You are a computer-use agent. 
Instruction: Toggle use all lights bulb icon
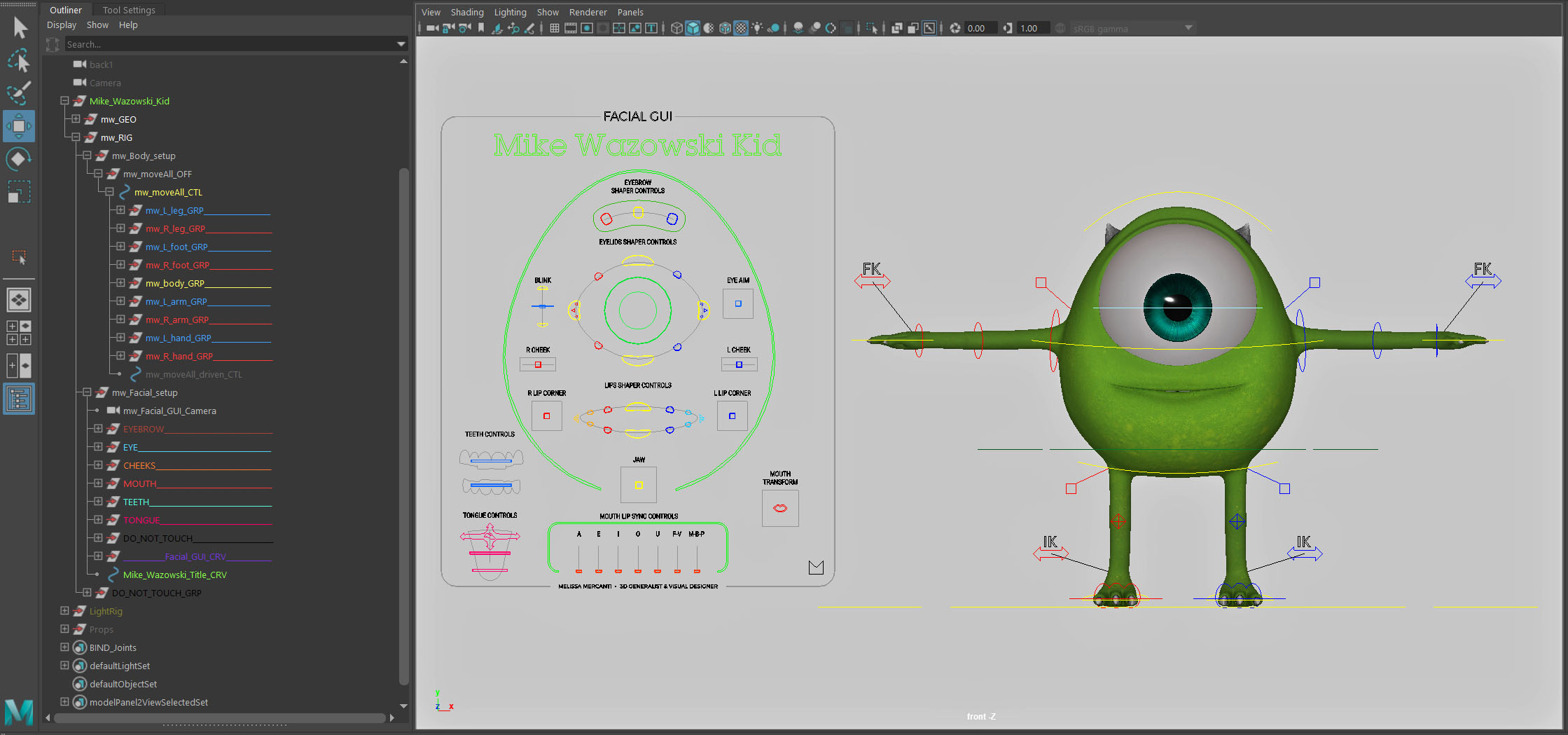[757, 28]
